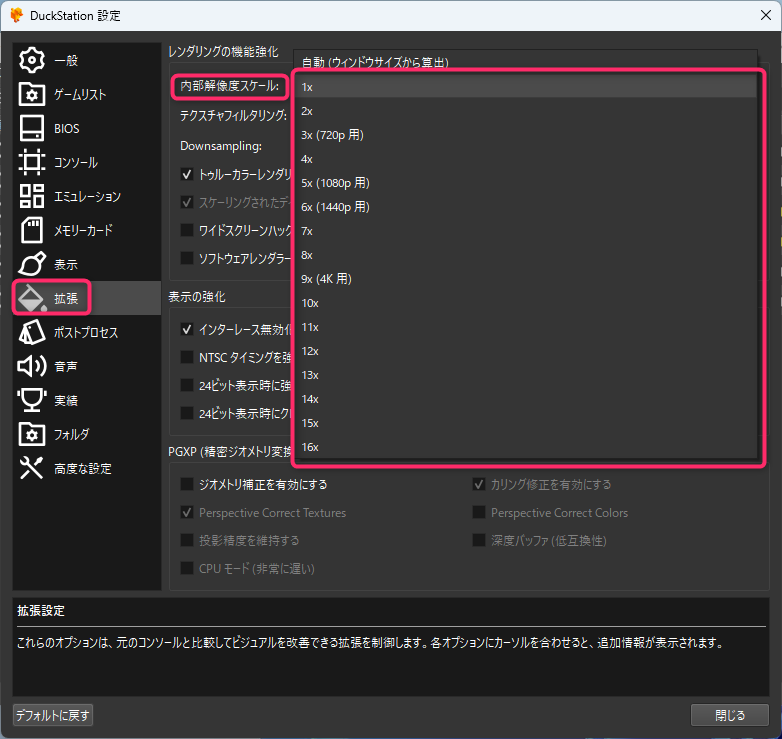The image size is (782, 739).
Task: Choose 3x (720p 用) scale
Action: [526, 135]
